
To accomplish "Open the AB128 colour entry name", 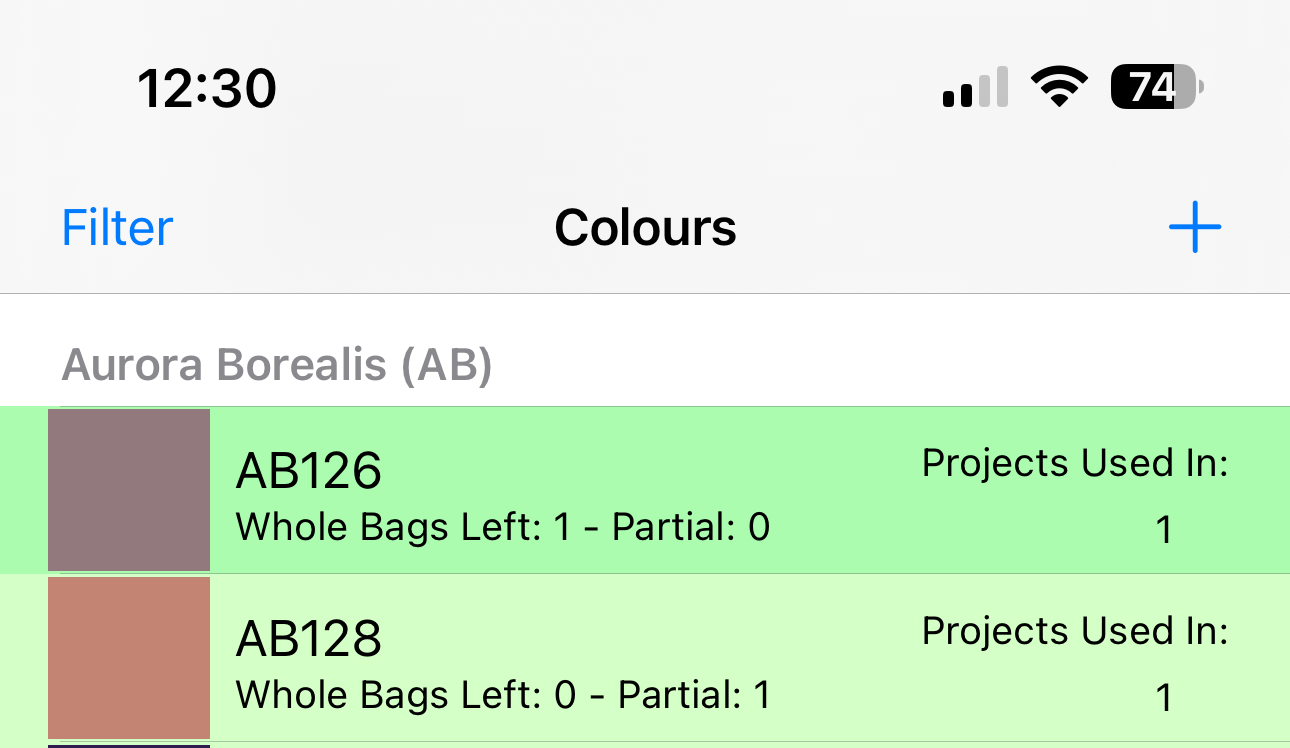I will (309, 638).
